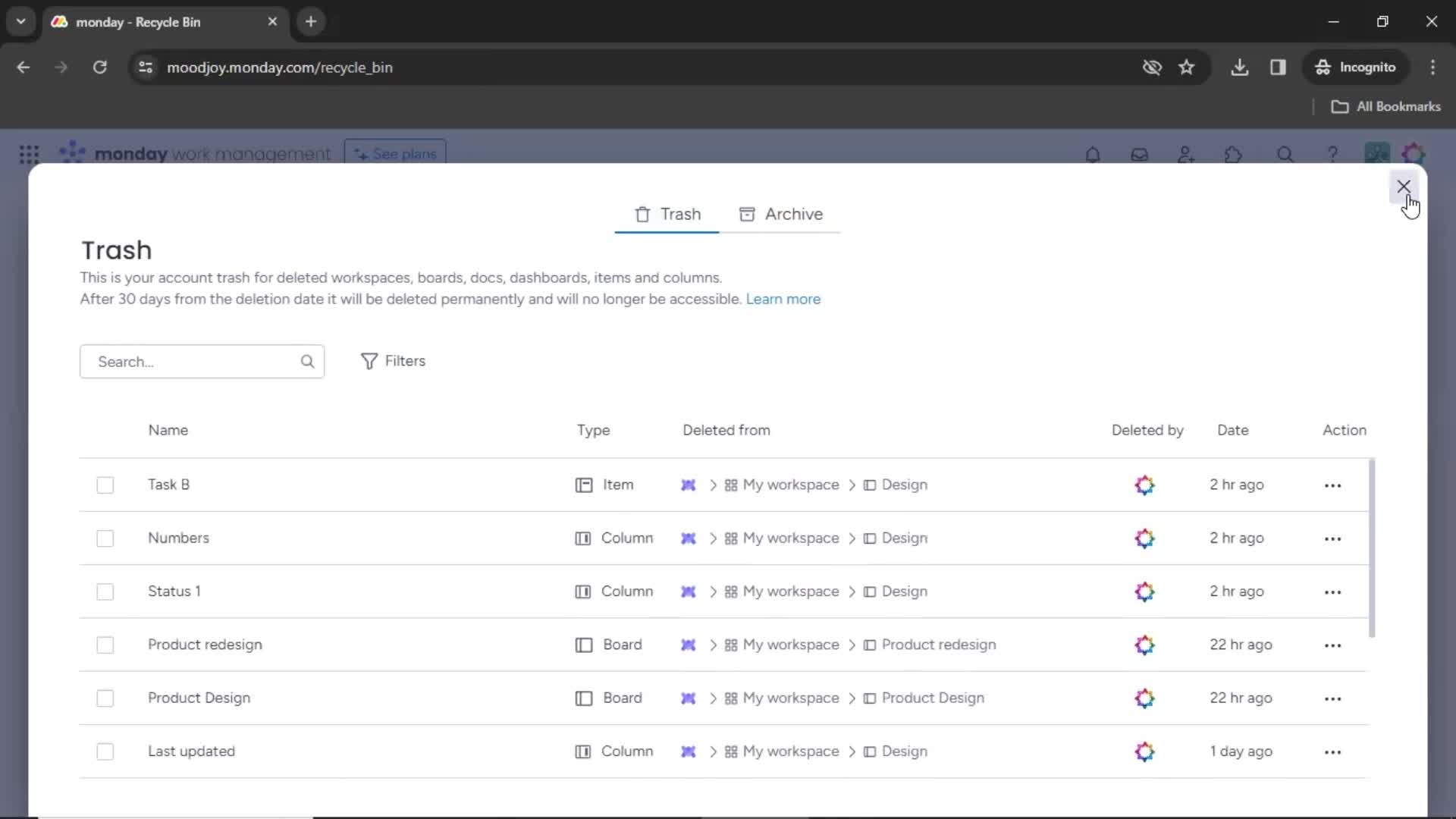Image resolution: width=1456 pixels, height=819 pixels.
Task: Expand the My workspace breadcrumb for Product redesign
Action: coord(790,644)
